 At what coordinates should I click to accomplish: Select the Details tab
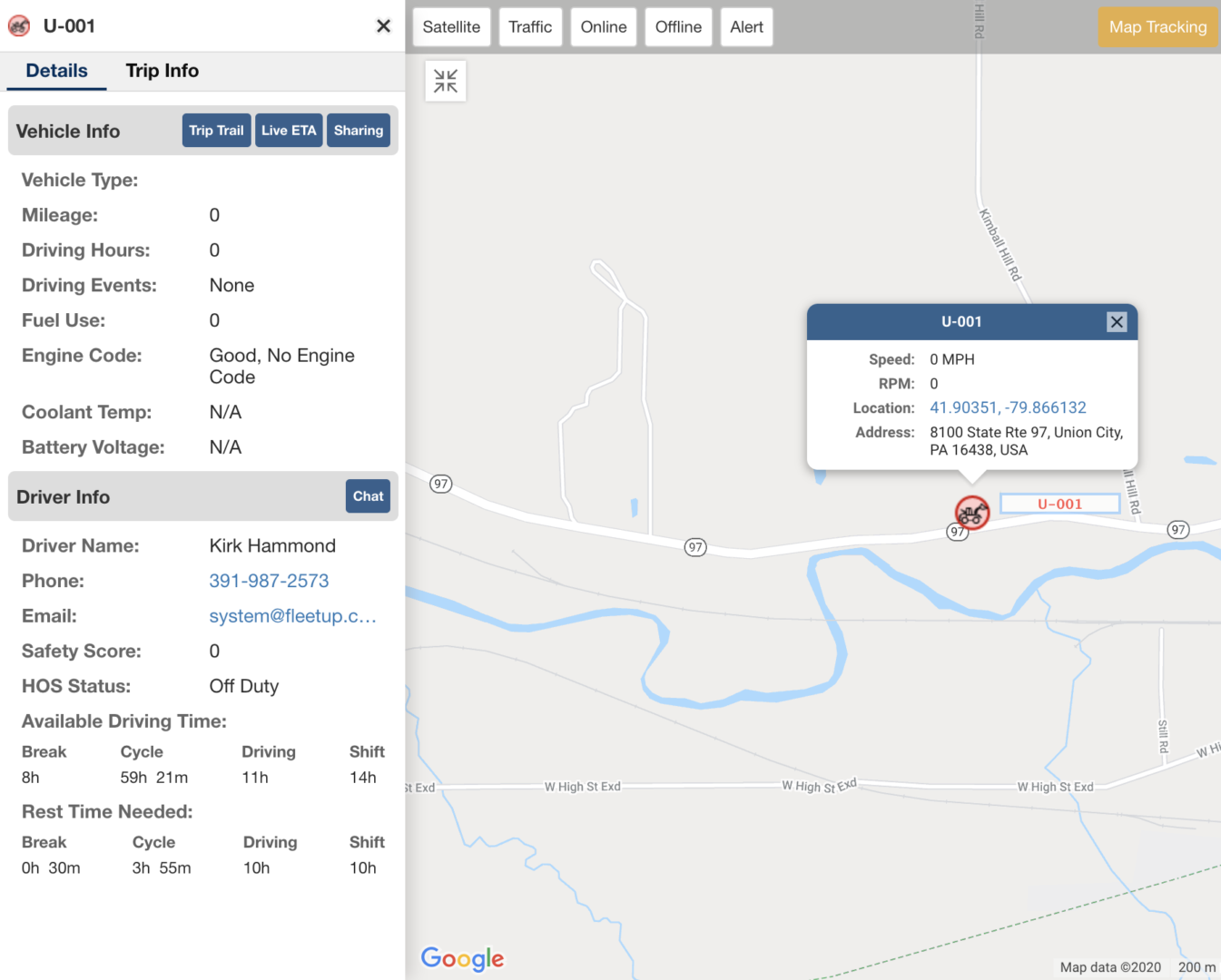tap(55, 71)
